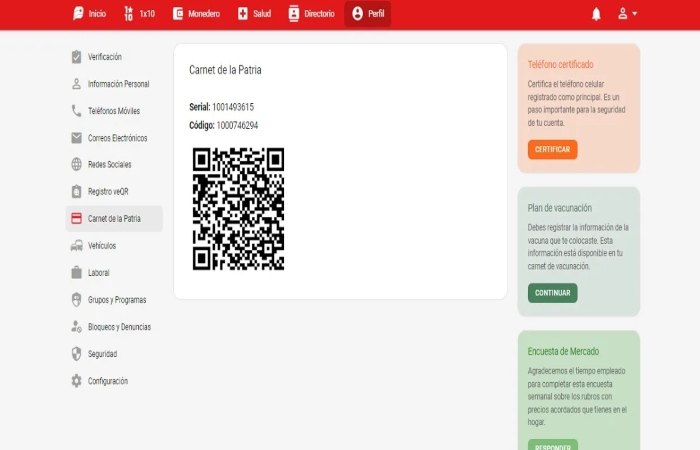Open Información Personal sidebar entry

pos(118,84)
